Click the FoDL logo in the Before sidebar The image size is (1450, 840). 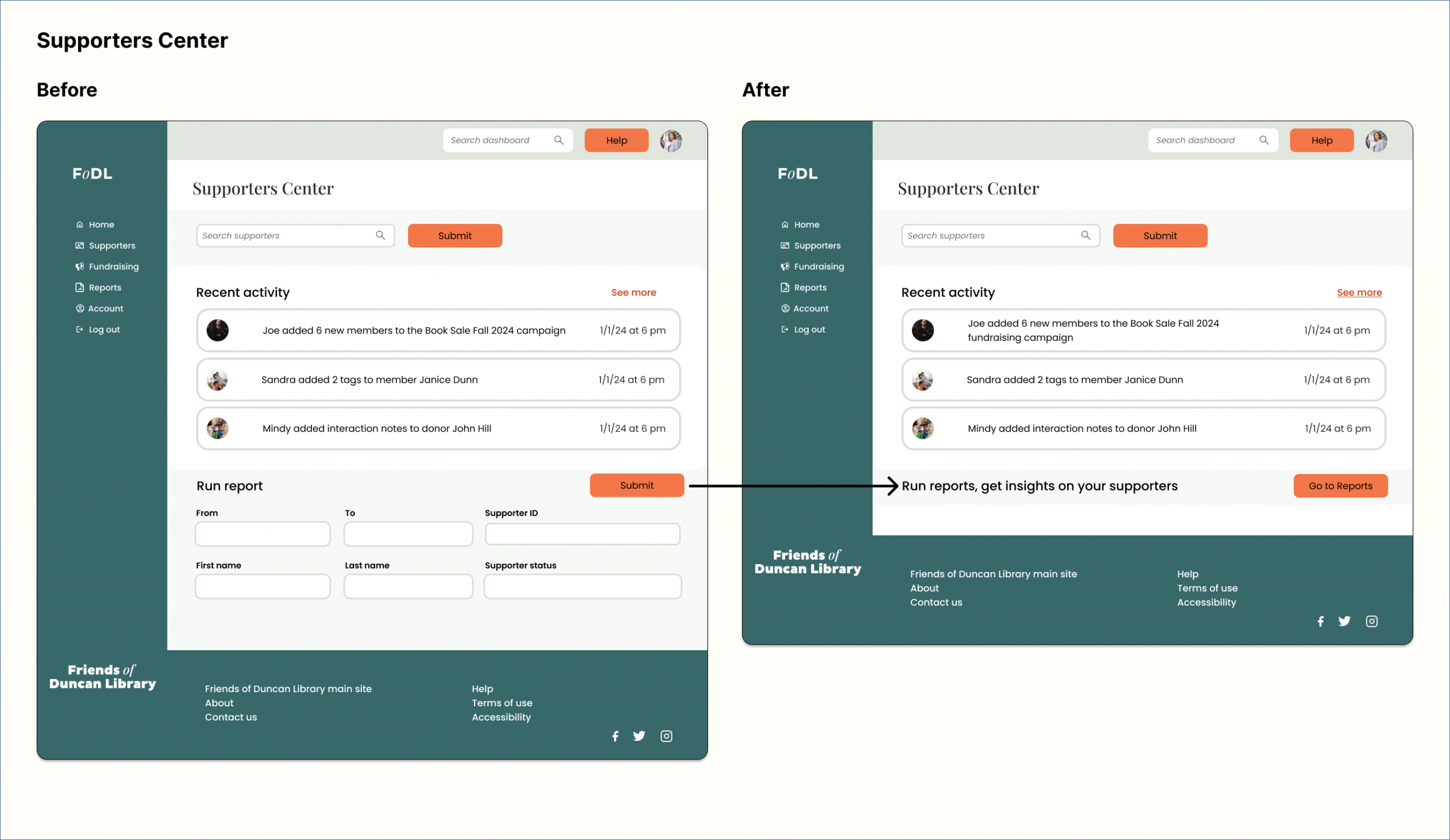click(x=92, y=174)
